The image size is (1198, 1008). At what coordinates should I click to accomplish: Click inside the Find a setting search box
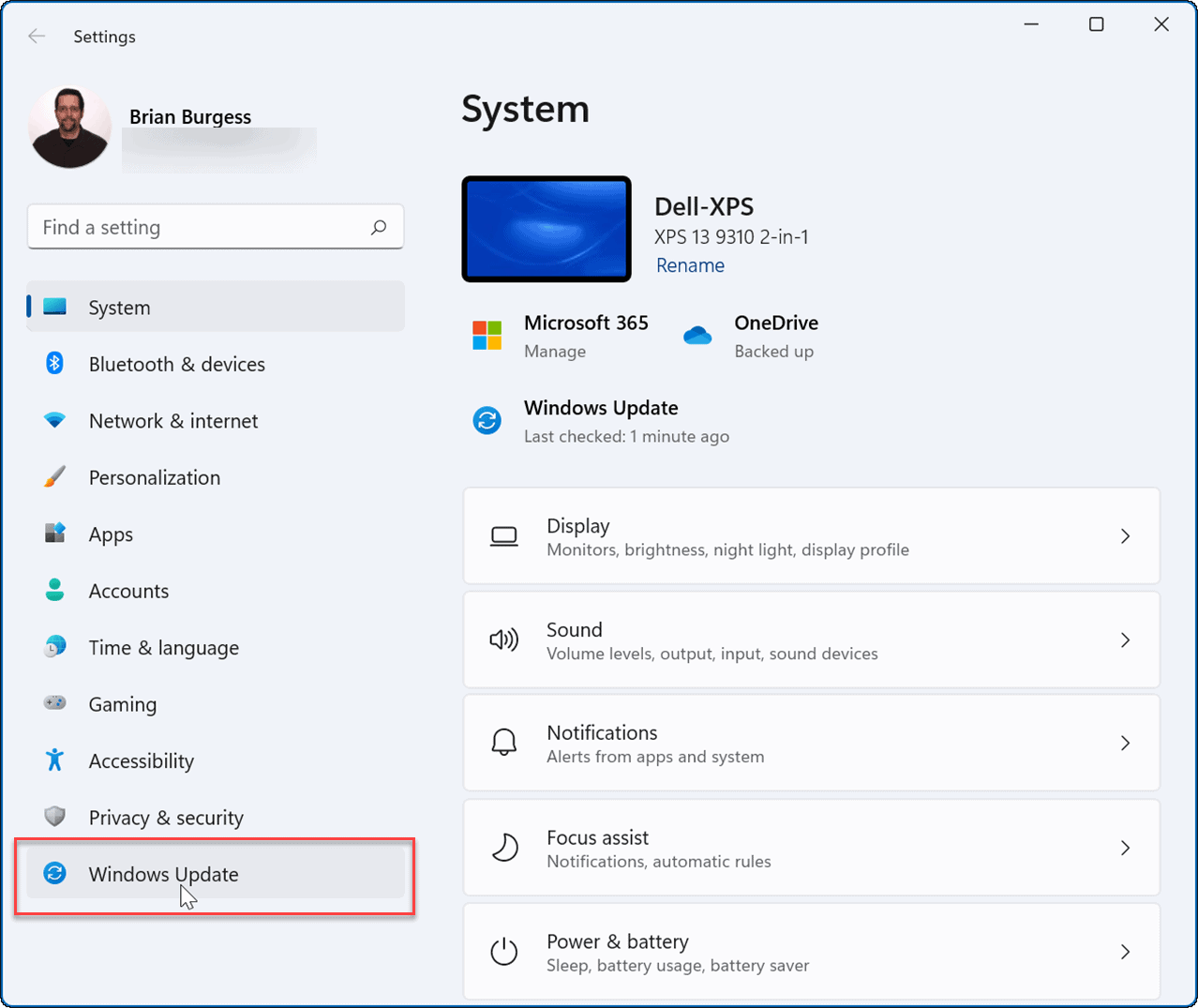click(x=215, y=226)
